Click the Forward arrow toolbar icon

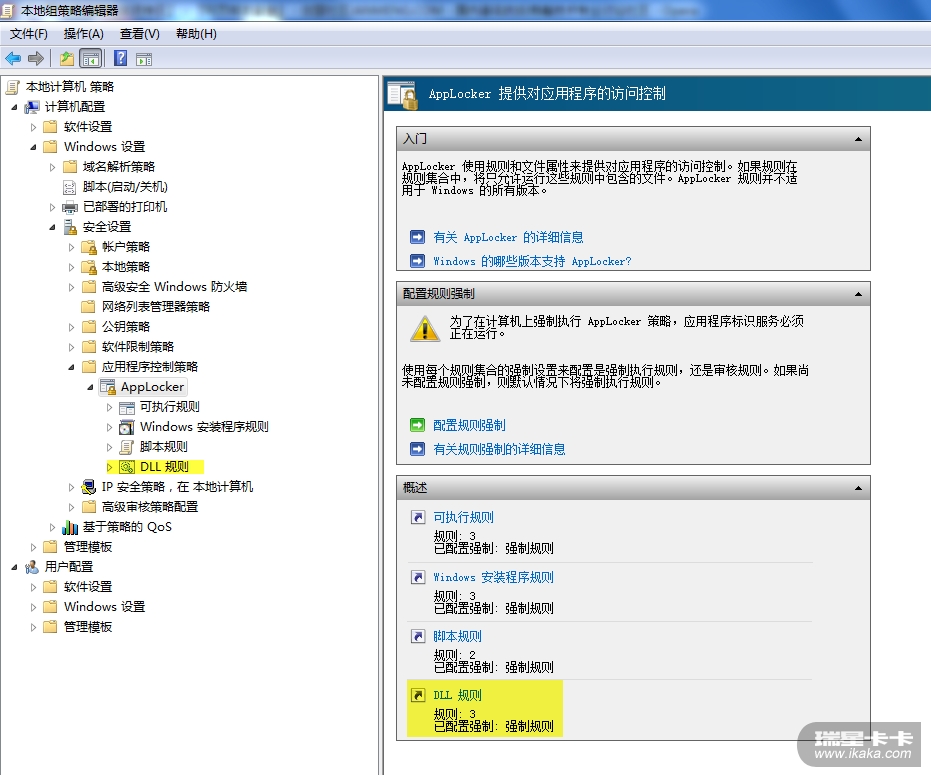click(x=36, y=58)
